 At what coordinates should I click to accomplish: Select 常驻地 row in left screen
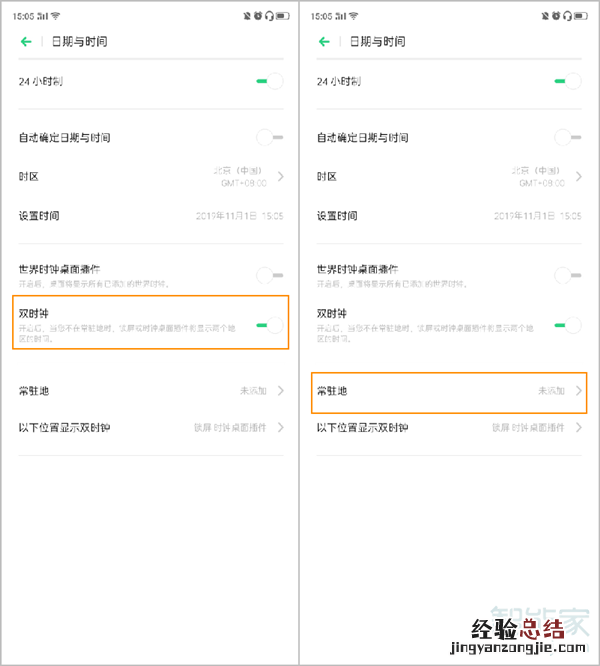tap(151, 391)
